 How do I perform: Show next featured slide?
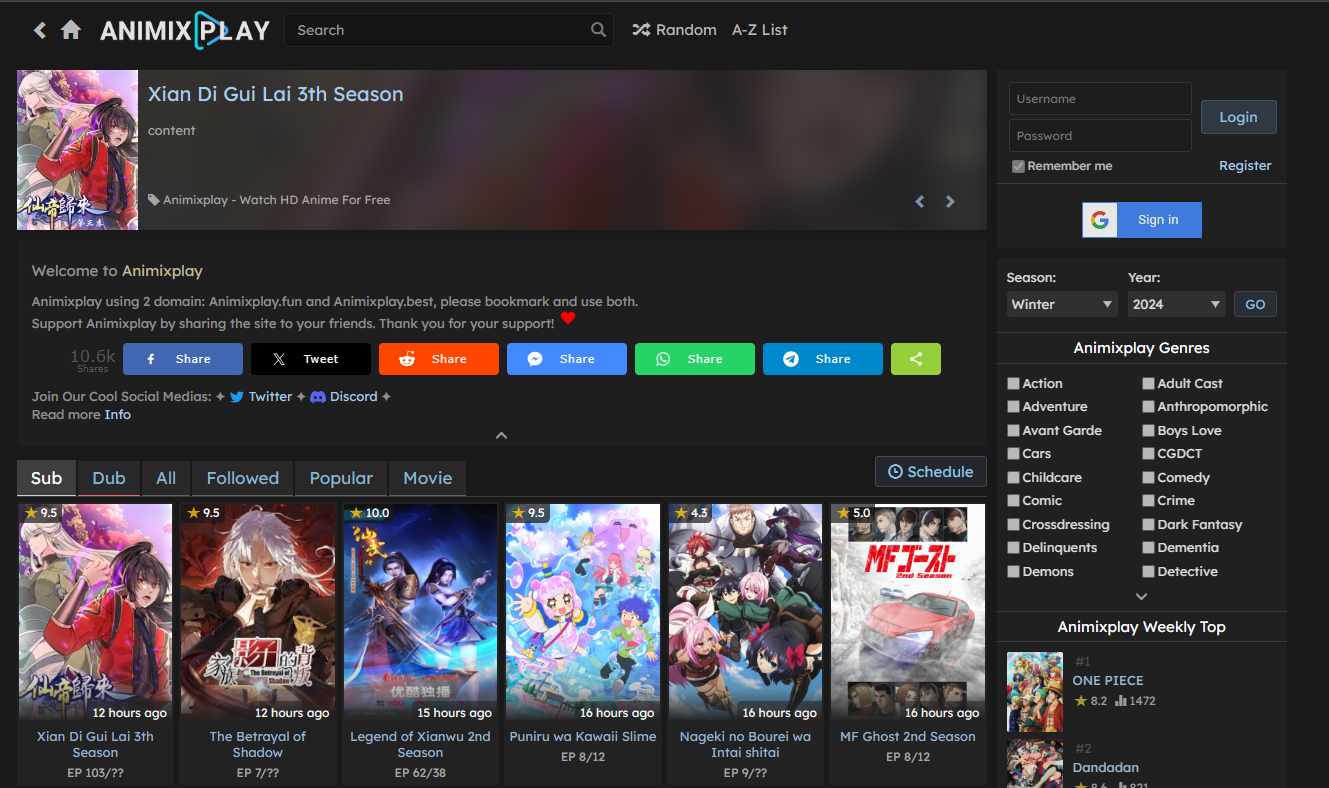[950, 201]
